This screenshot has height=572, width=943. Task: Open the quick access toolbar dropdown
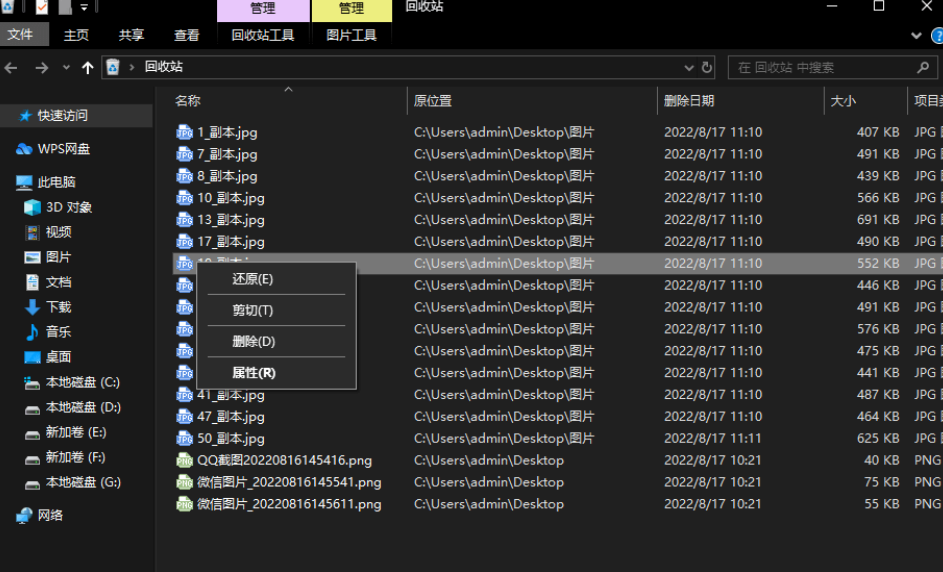coord(84,7)
